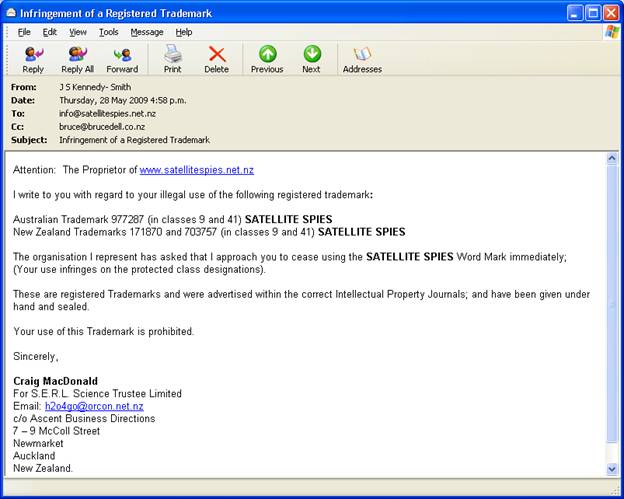Open the Message menu

[147, 32]
